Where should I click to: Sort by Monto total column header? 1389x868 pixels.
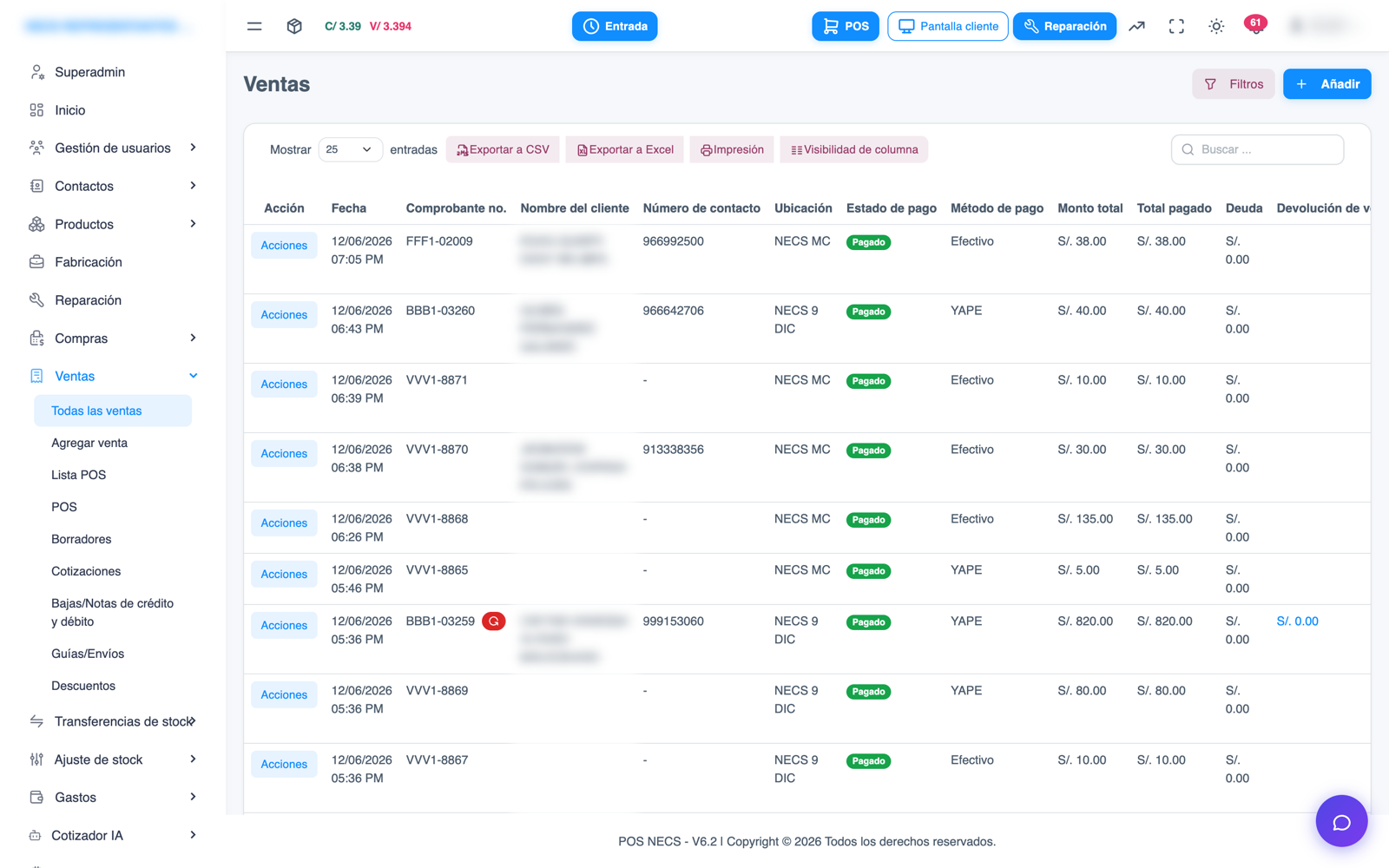point(1090,208)
